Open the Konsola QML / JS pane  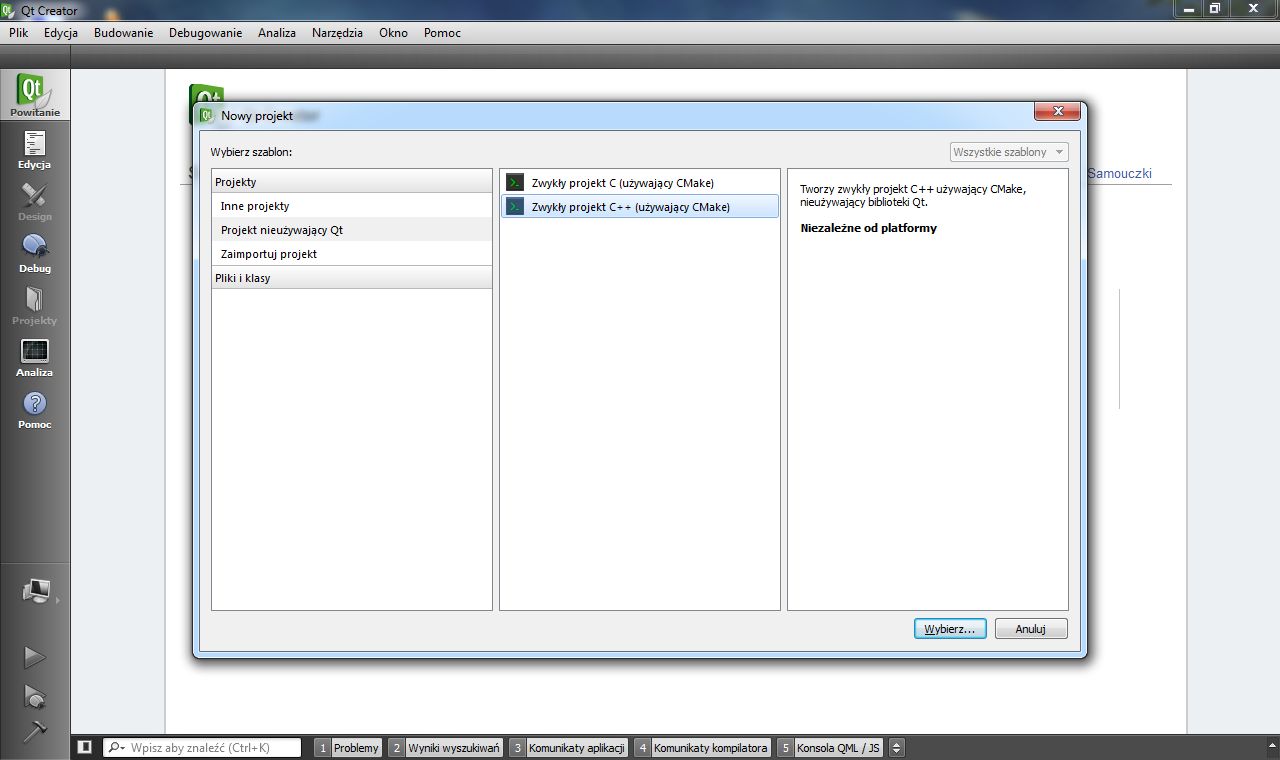pos(830,748)
